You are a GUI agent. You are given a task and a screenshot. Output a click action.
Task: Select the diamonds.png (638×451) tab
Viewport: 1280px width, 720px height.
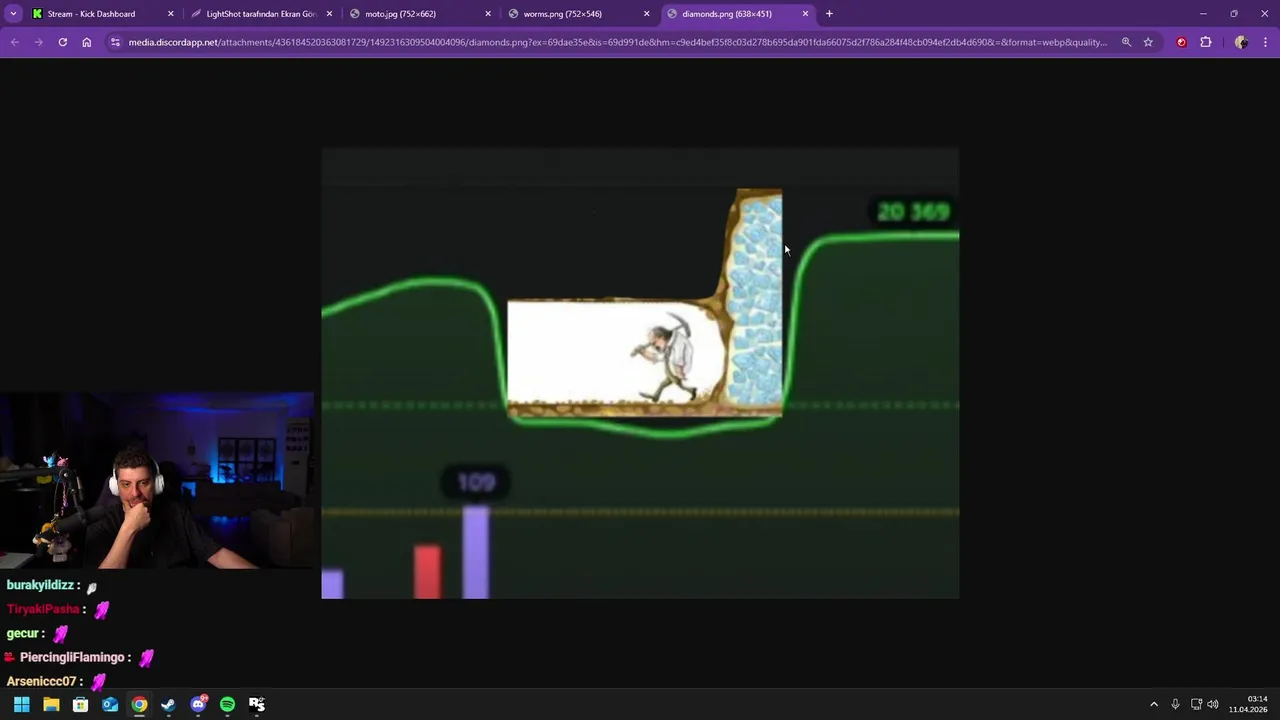click(x=737, y=14)
